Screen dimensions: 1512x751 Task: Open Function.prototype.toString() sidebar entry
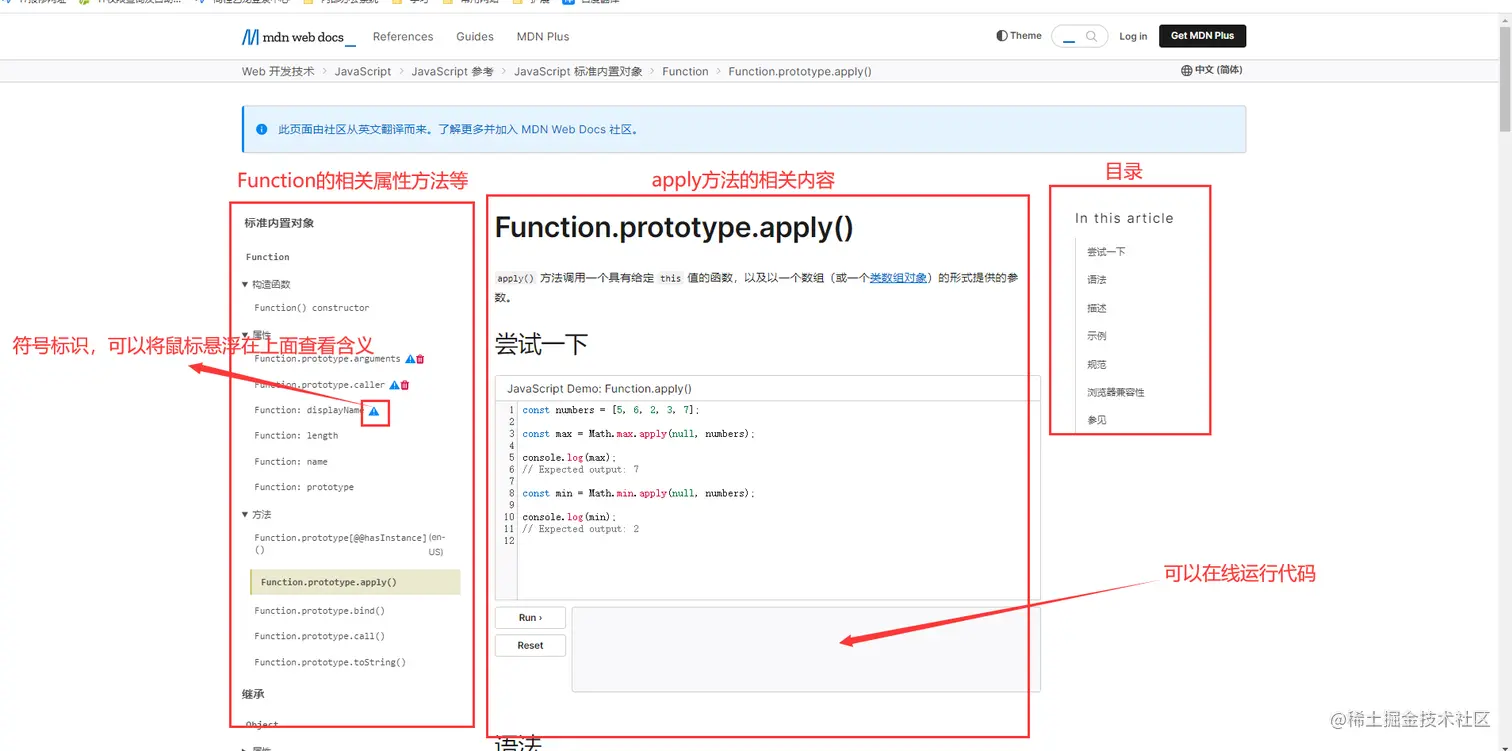point(330,662)
